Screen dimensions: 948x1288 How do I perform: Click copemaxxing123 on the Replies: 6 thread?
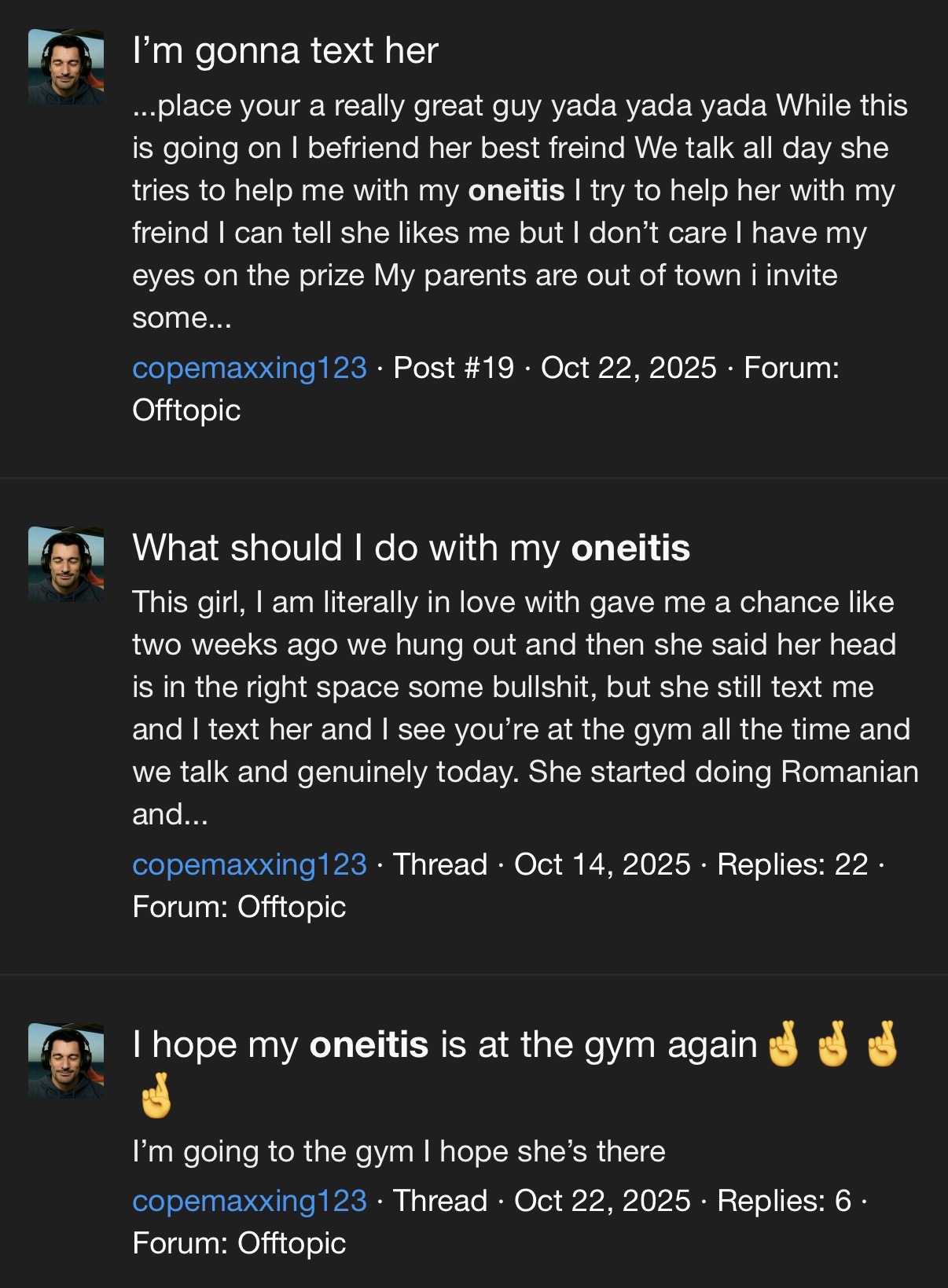(x=249, y=1201)
